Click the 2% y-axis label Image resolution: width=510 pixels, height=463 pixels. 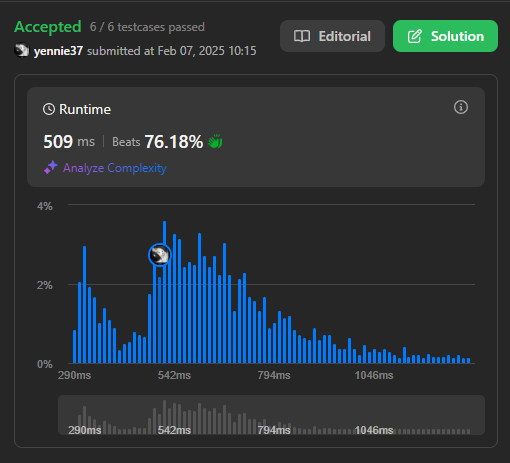click(45, 285)
